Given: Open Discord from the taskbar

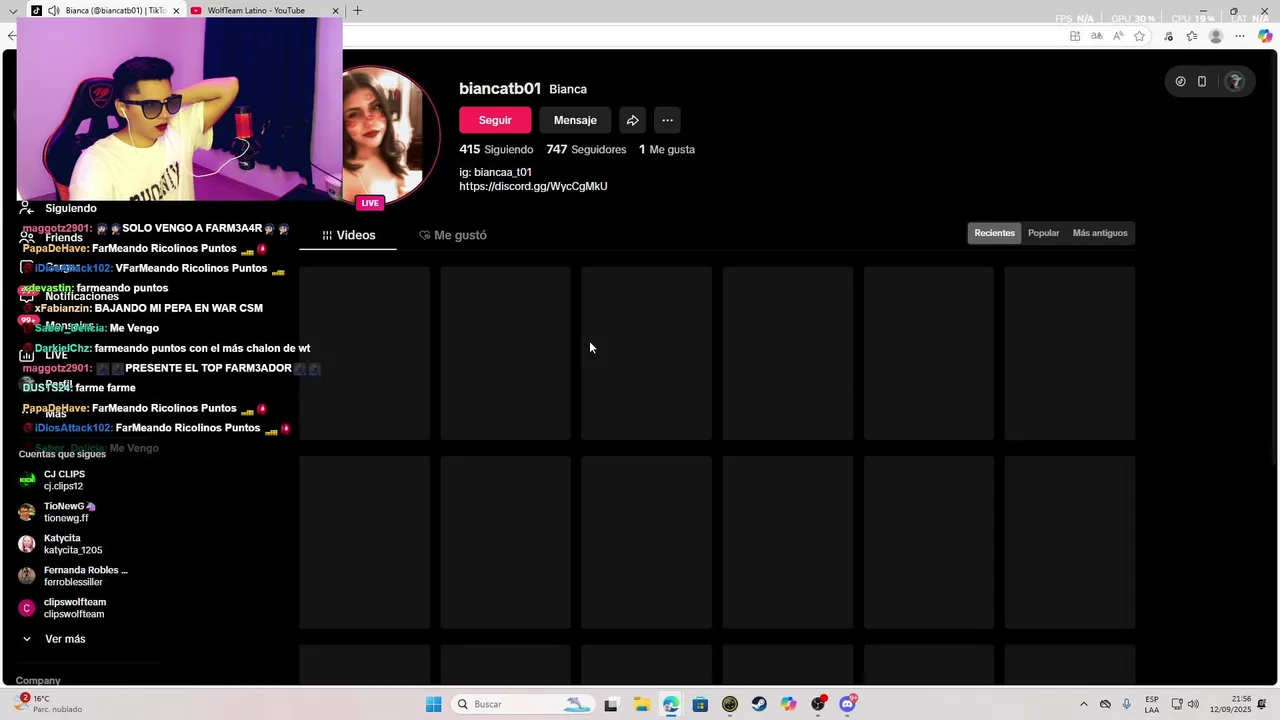Looking at the screenshot, I should 848,704.
